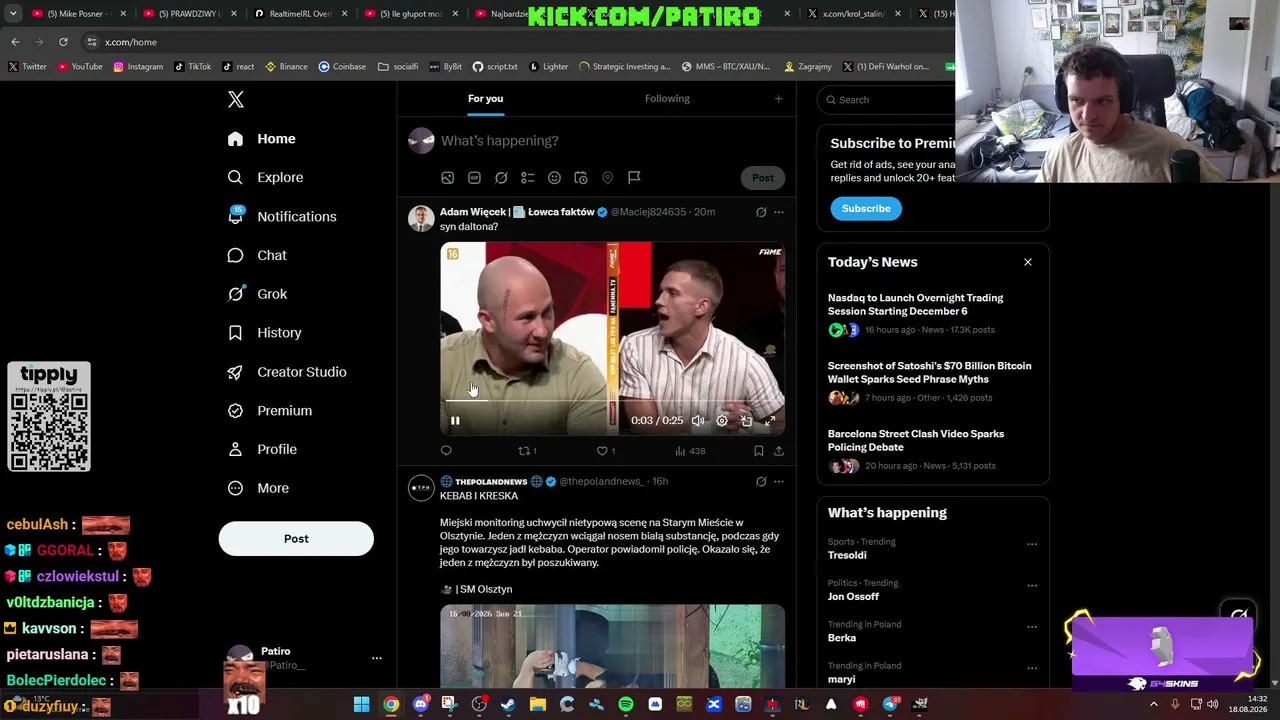Share Adam Więcek's post
Screen dimensions: 1280x720
point(779,451)
